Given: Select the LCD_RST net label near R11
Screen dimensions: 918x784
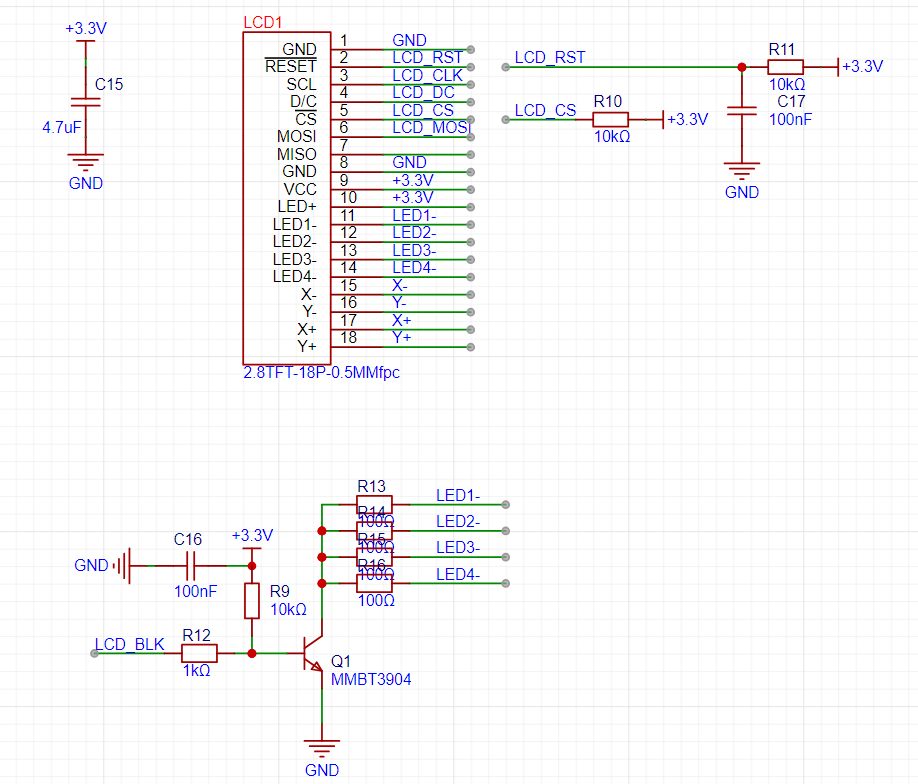Looking at the screenshot, I should click(550, 57).
